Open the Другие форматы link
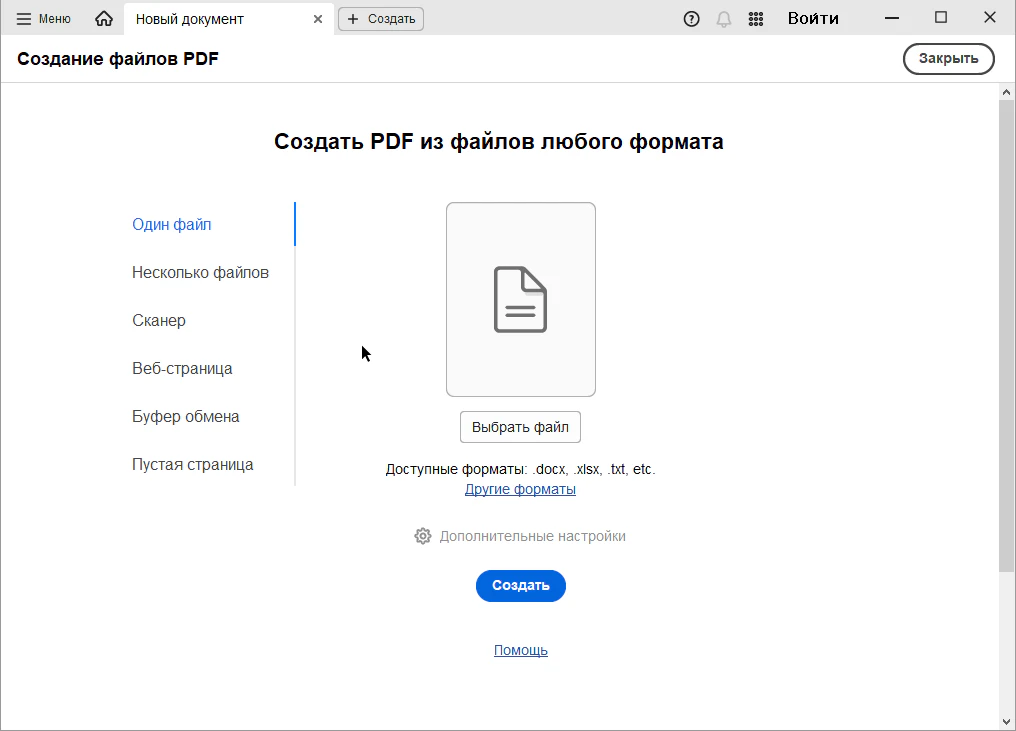The width and height of the screenshot is (1016, 731). click(x=520, y=489)
